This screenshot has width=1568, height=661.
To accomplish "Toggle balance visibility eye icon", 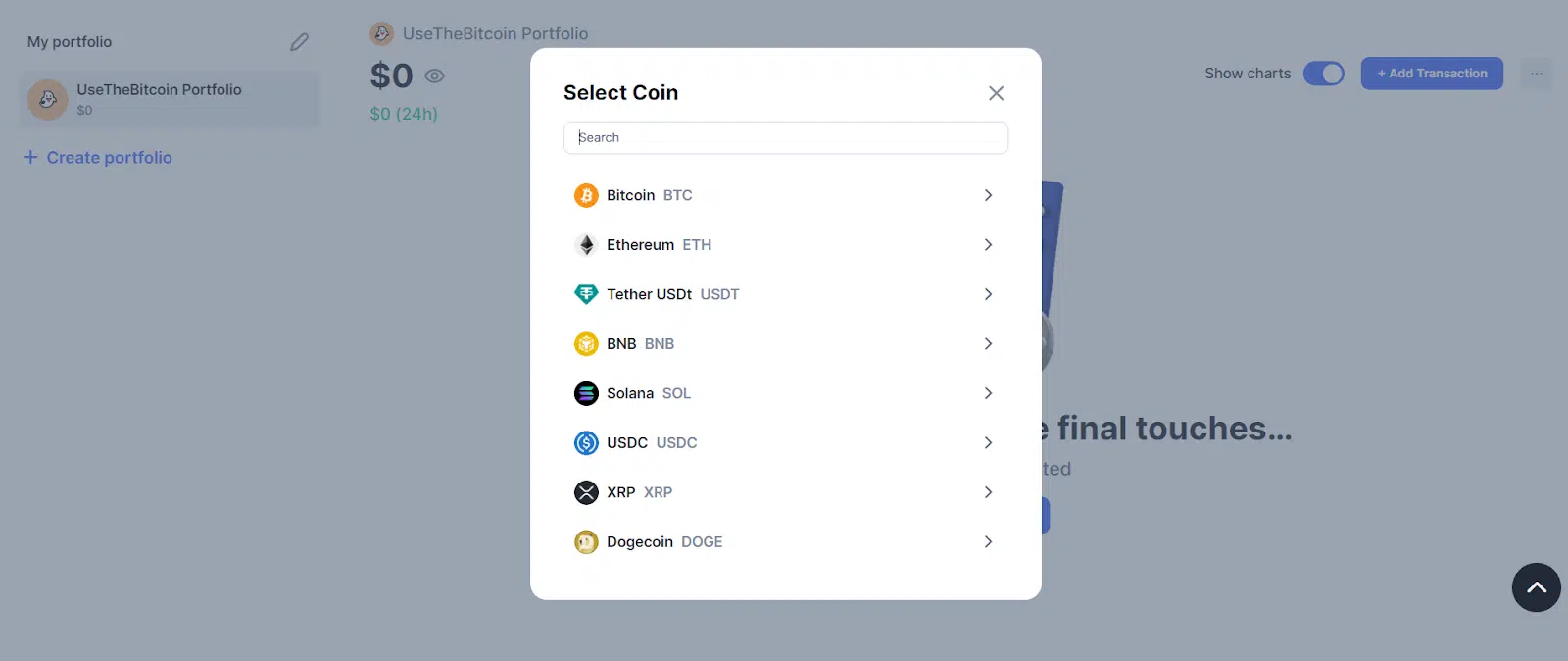I will click(435, 76).
